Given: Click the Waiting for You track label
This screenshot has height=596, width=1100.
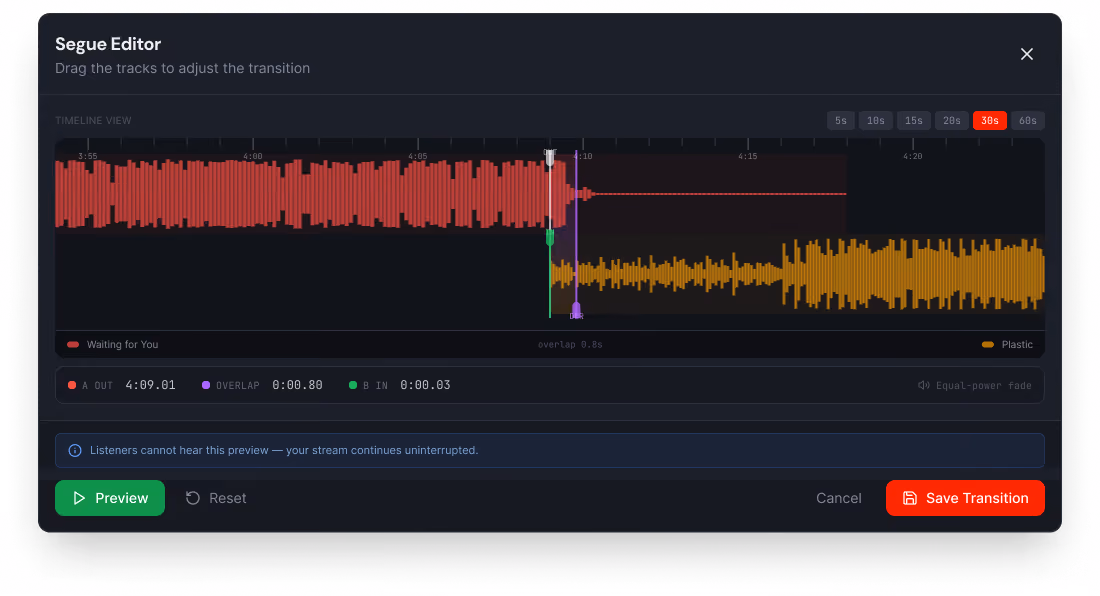Looking at the screenshot, I should coord(122,344).
